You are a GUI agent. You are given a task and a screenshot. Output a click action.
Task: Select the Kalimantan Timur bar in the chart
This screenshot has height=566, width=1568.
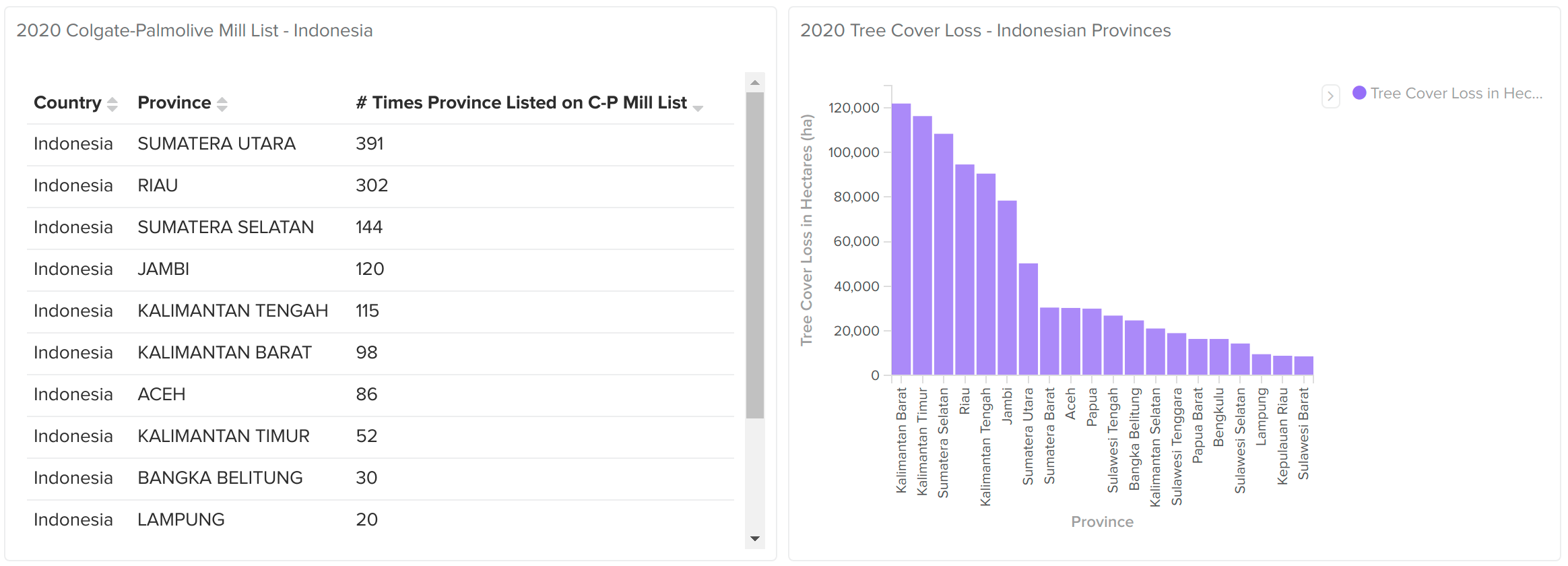coord(922,245)
